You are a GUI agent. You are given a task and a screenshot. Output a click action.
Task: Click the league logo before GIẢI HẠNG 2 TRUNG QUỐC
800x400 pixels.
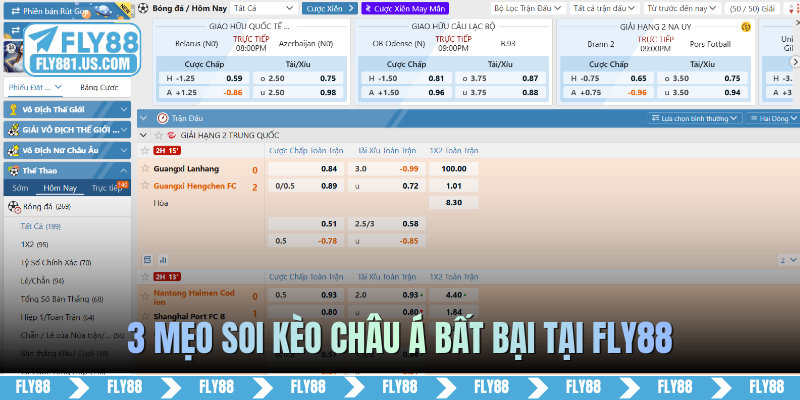click(x=171, y=135)
